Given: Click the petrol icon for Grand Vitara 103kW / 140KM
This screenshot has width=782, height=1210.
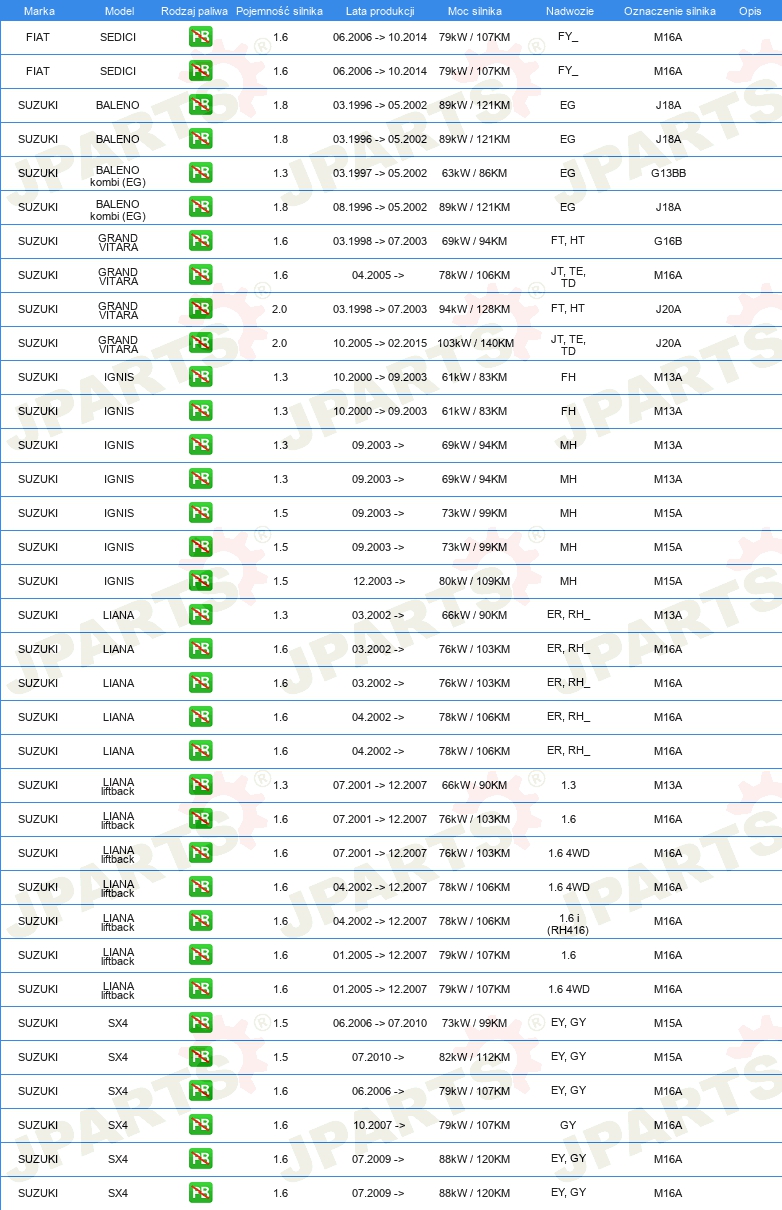Looking at the screenshot, I should coord(200,343).
